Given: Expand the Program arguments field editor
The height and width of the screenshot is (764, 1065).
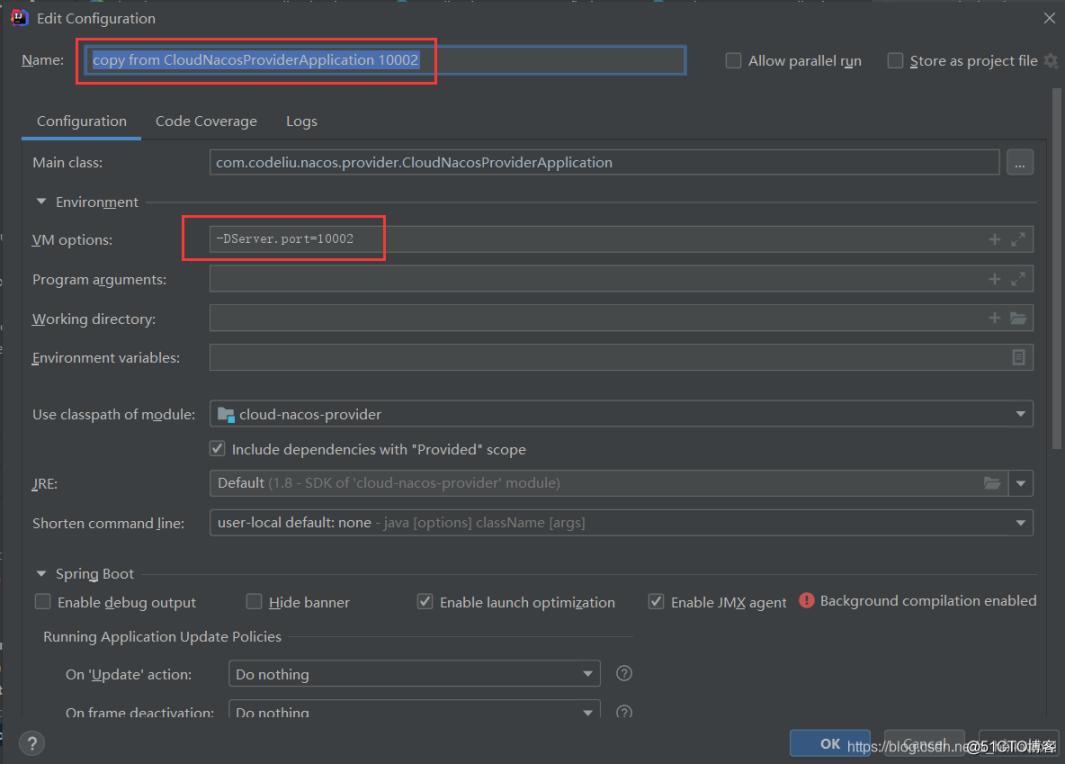Looking at the screenshot, I should click(1018, 280).
